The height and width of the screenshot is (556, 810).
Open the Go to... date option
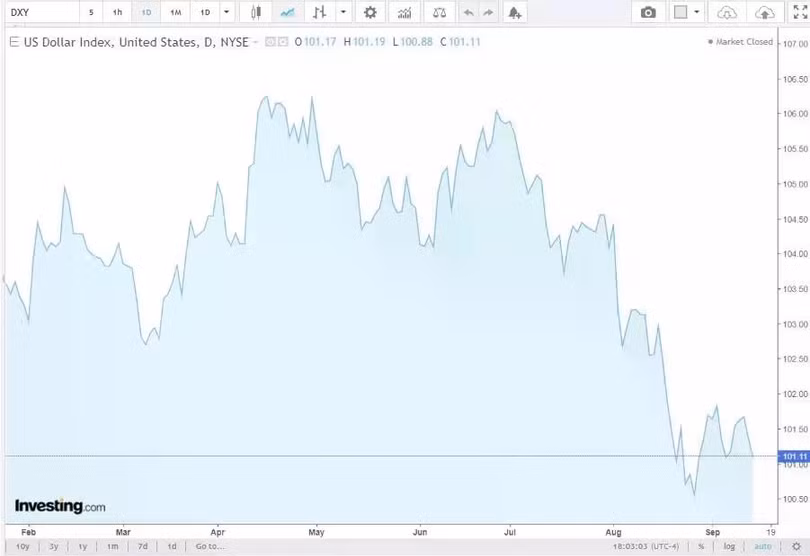coord(210,546)
